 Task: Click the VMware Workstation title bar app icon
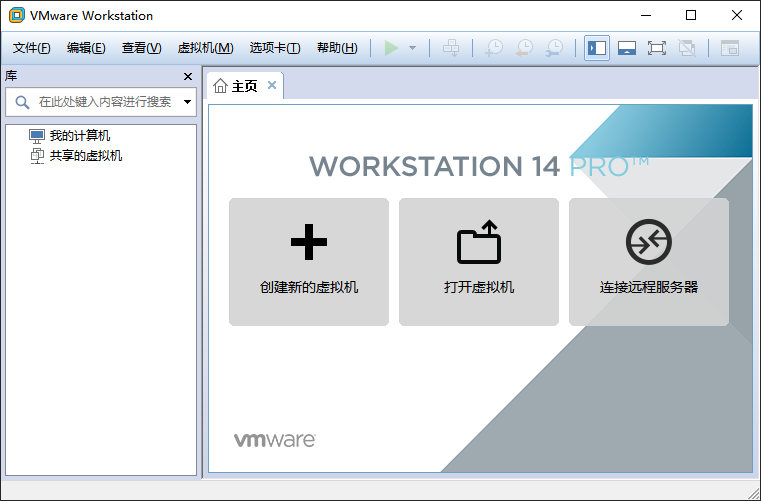click(x=17, y=16)
